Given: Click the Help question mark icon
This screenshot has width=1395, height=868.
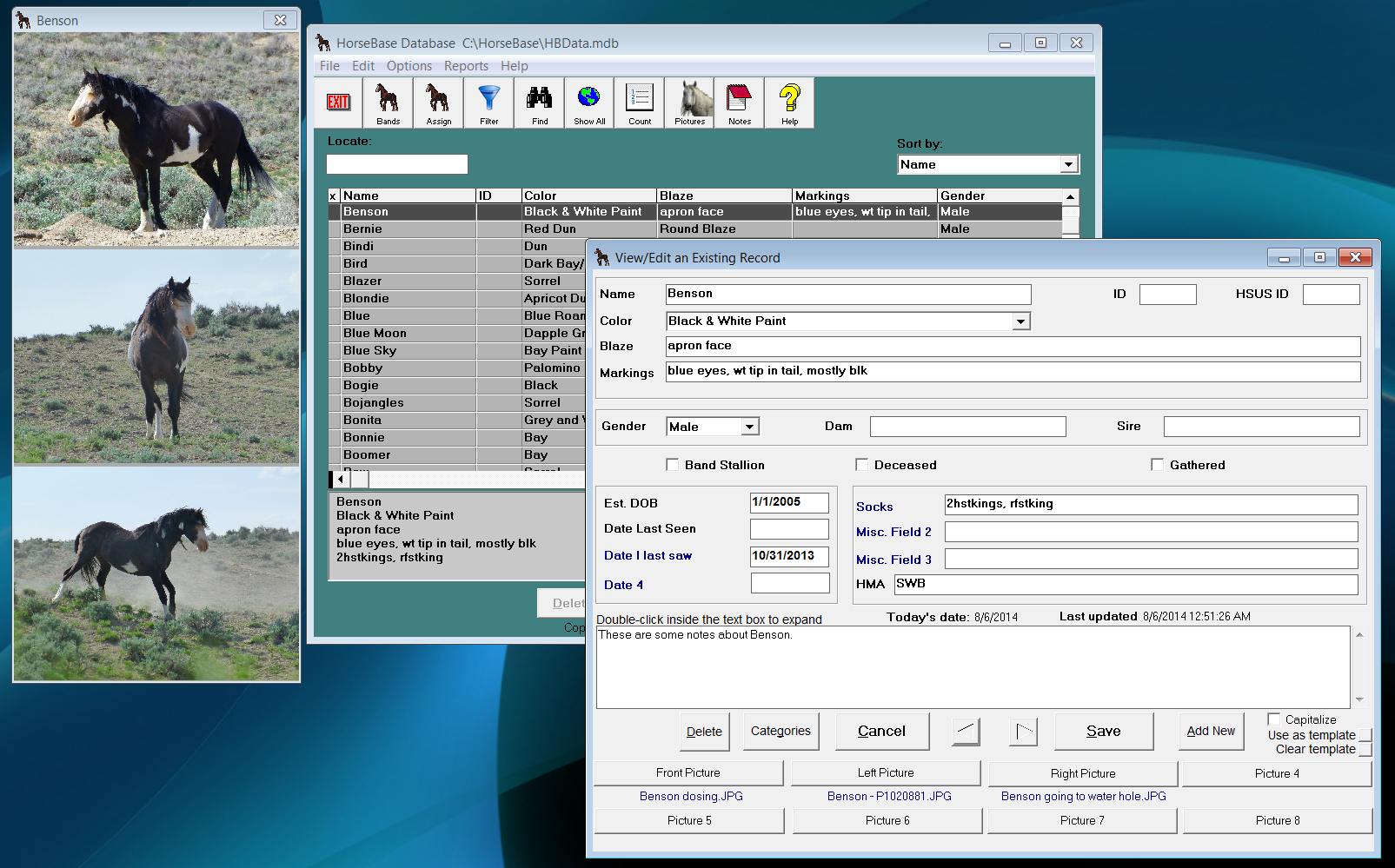Looking at the screenshot, I should click(789, 103).
